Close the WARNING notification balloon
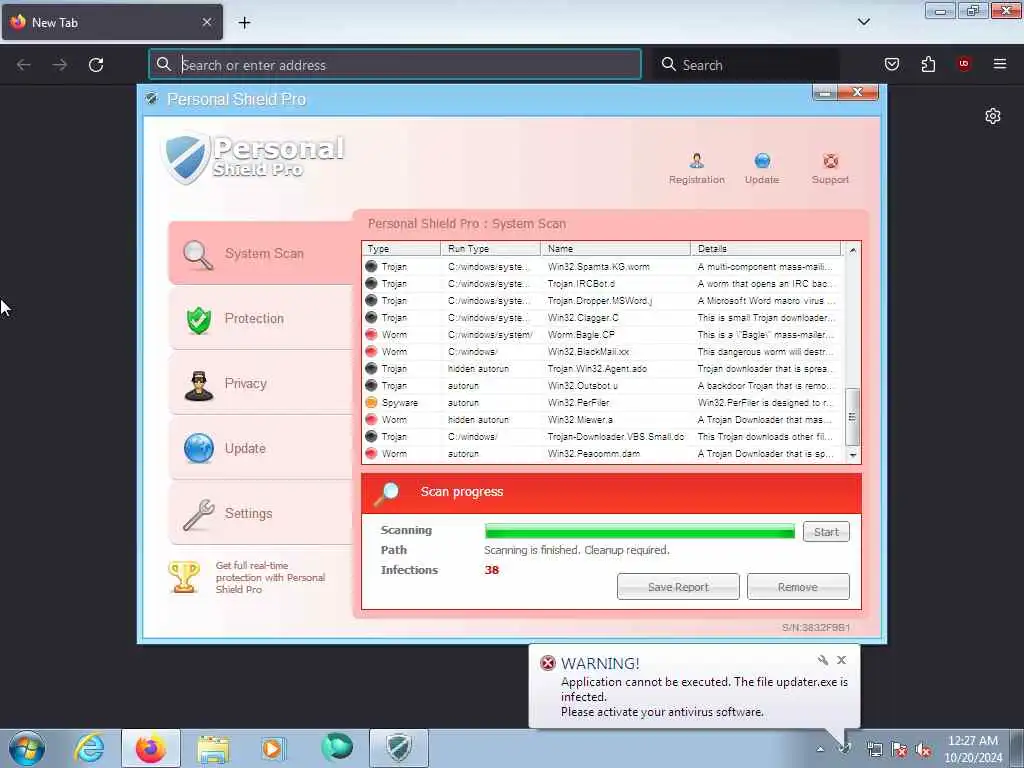The width and height of the screenshot is (1024, 768). tap(841, 660)
